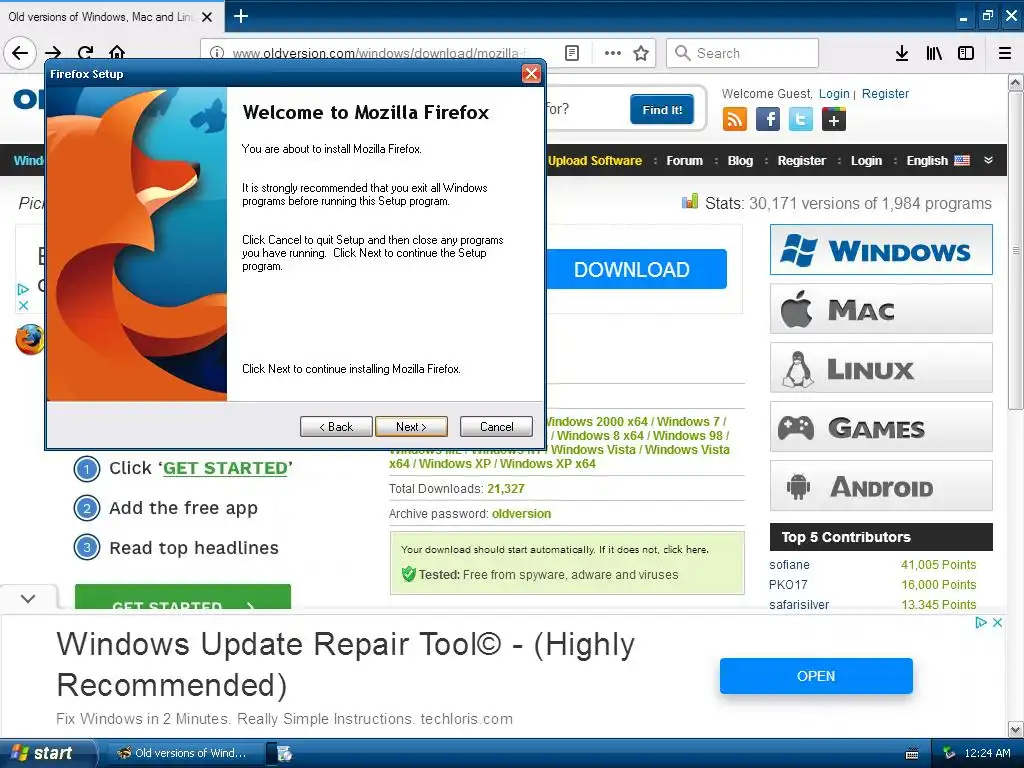Click the RSS feed icon
Screen dimensions: 1024x768
pos(735,120)
